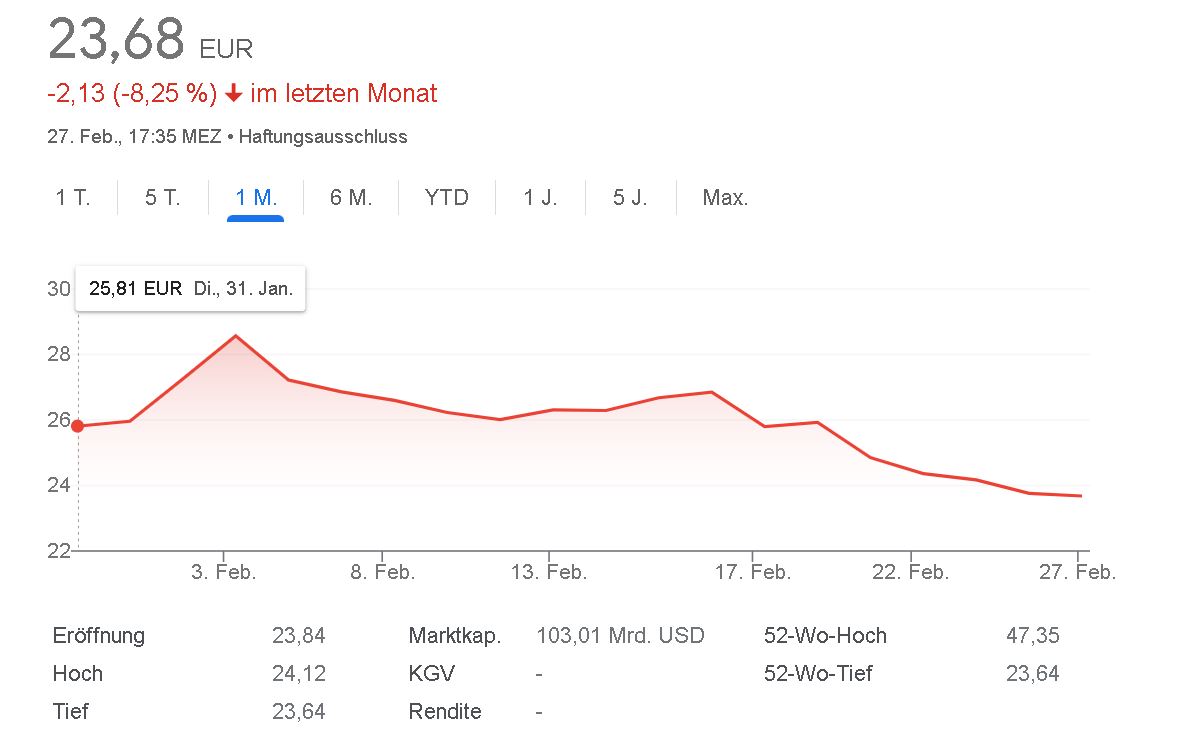Image resolution: width=1202 pixels, height=736 pixels.
Task: Click the 52-Wo-Hoch value 47,35
Action: (x=1033, y=636)
